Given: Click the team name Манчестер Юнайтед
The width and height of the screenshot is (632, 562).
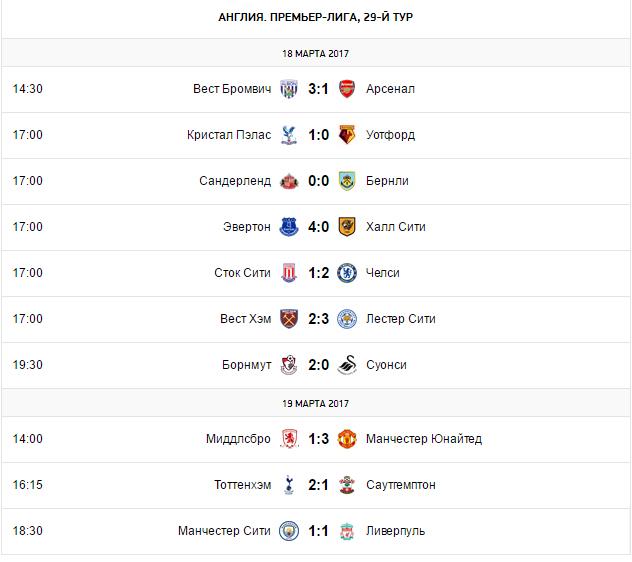Looking at the screenshot, I should click(424, 439).
